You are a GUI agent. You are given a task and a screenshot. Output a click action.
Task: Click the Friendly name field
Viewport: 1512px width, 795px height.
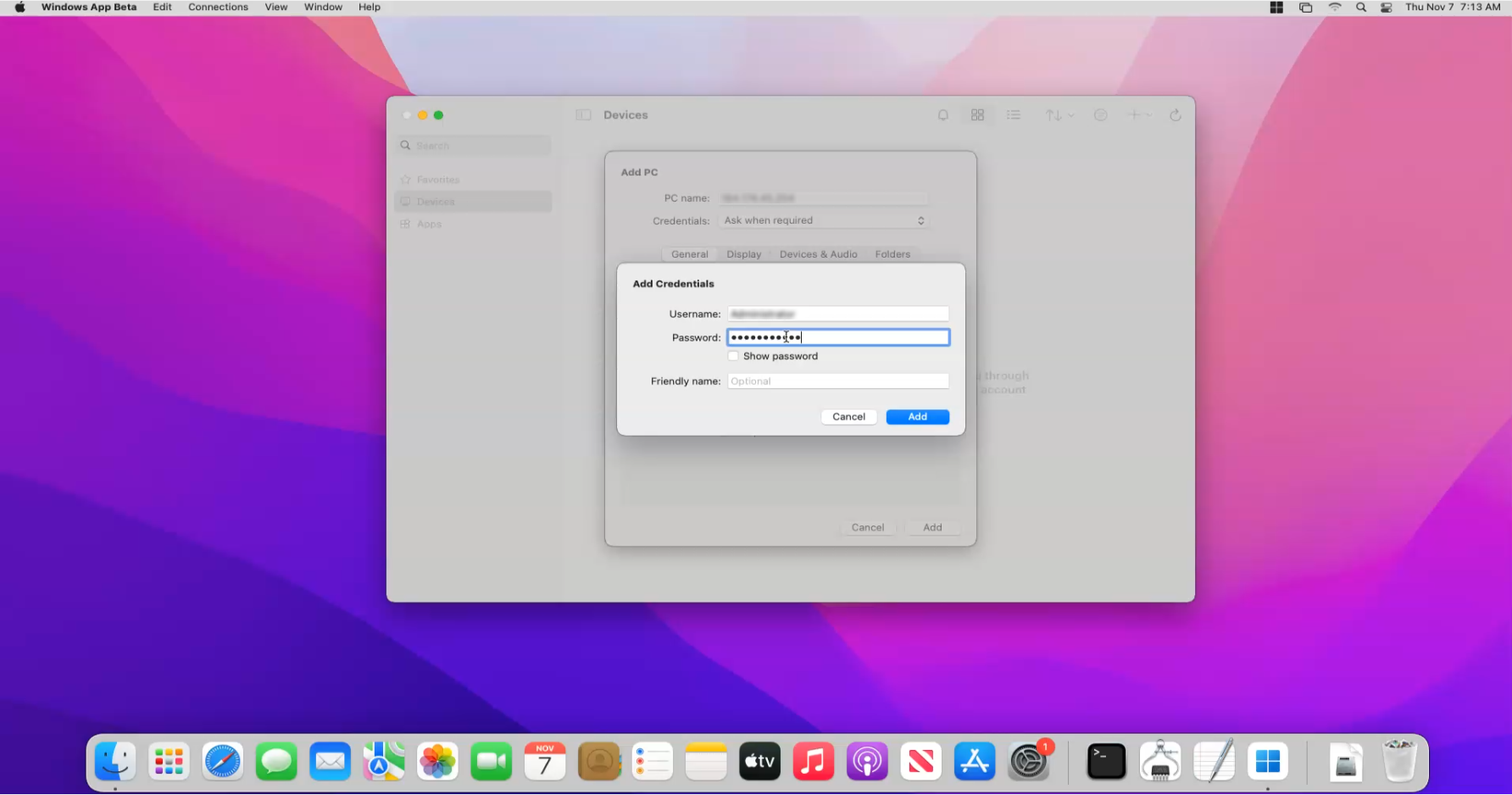(837, 381)
